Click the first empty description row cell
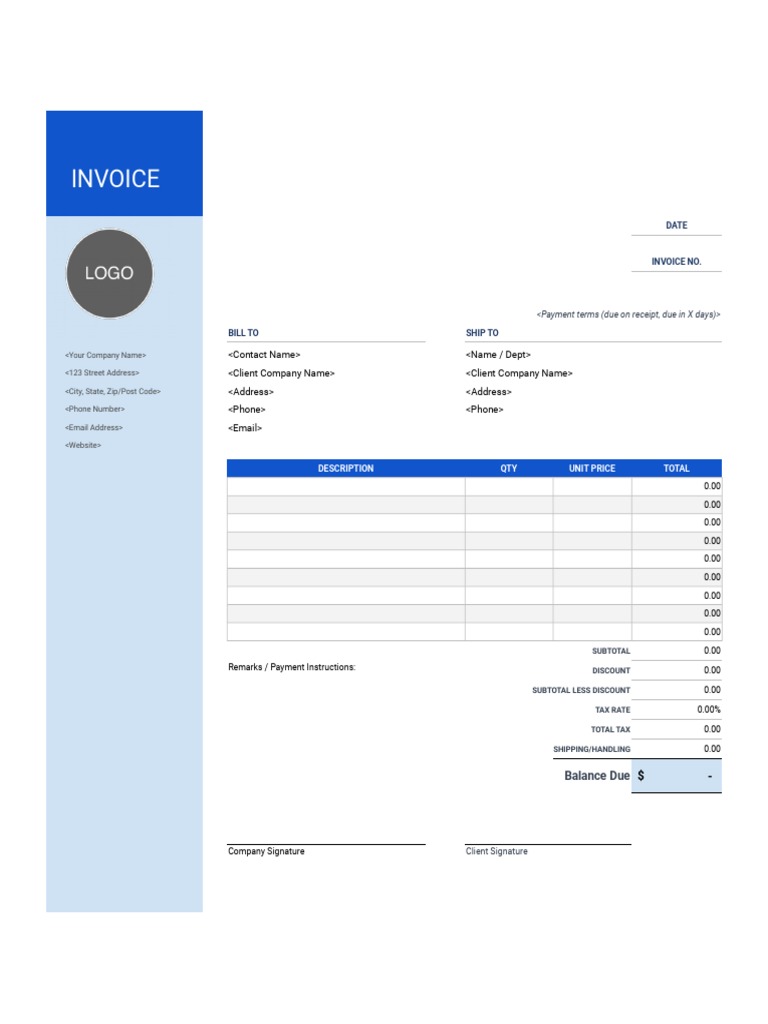Screen dimensions: 768x1024 pos(345,486)
